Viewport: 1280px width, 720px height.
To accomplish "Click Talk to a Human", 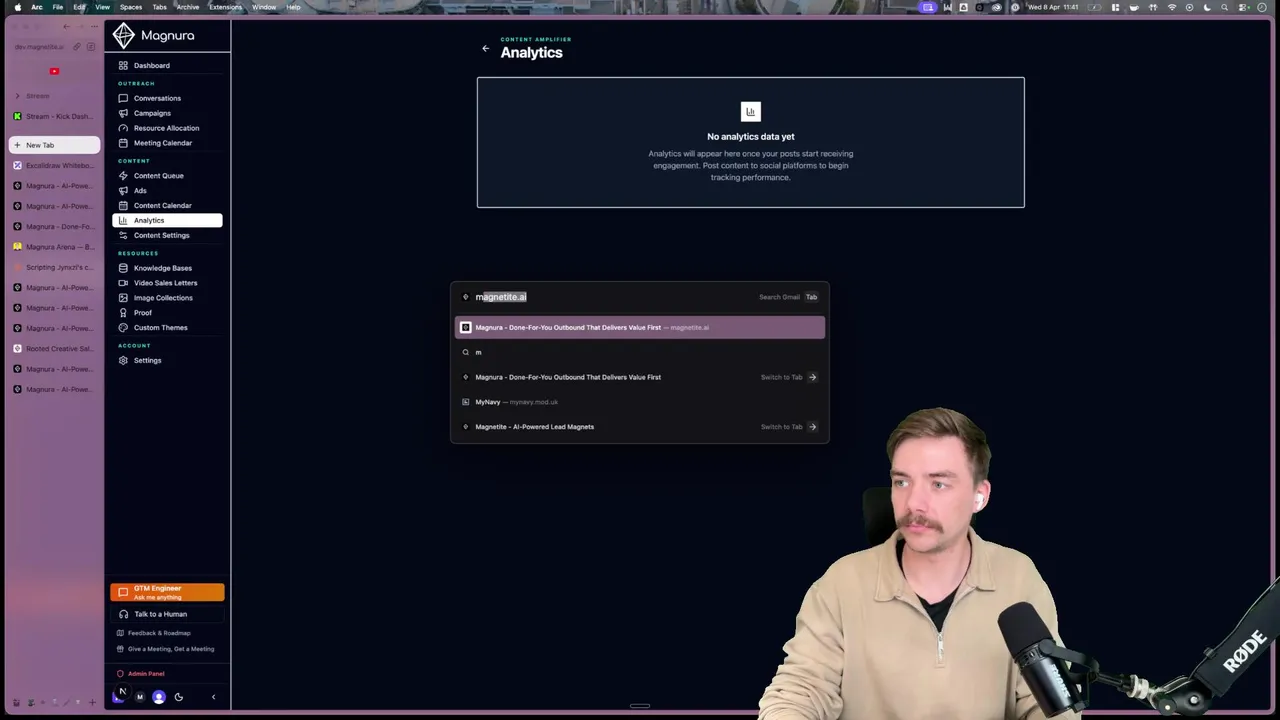I will (167, 614).
